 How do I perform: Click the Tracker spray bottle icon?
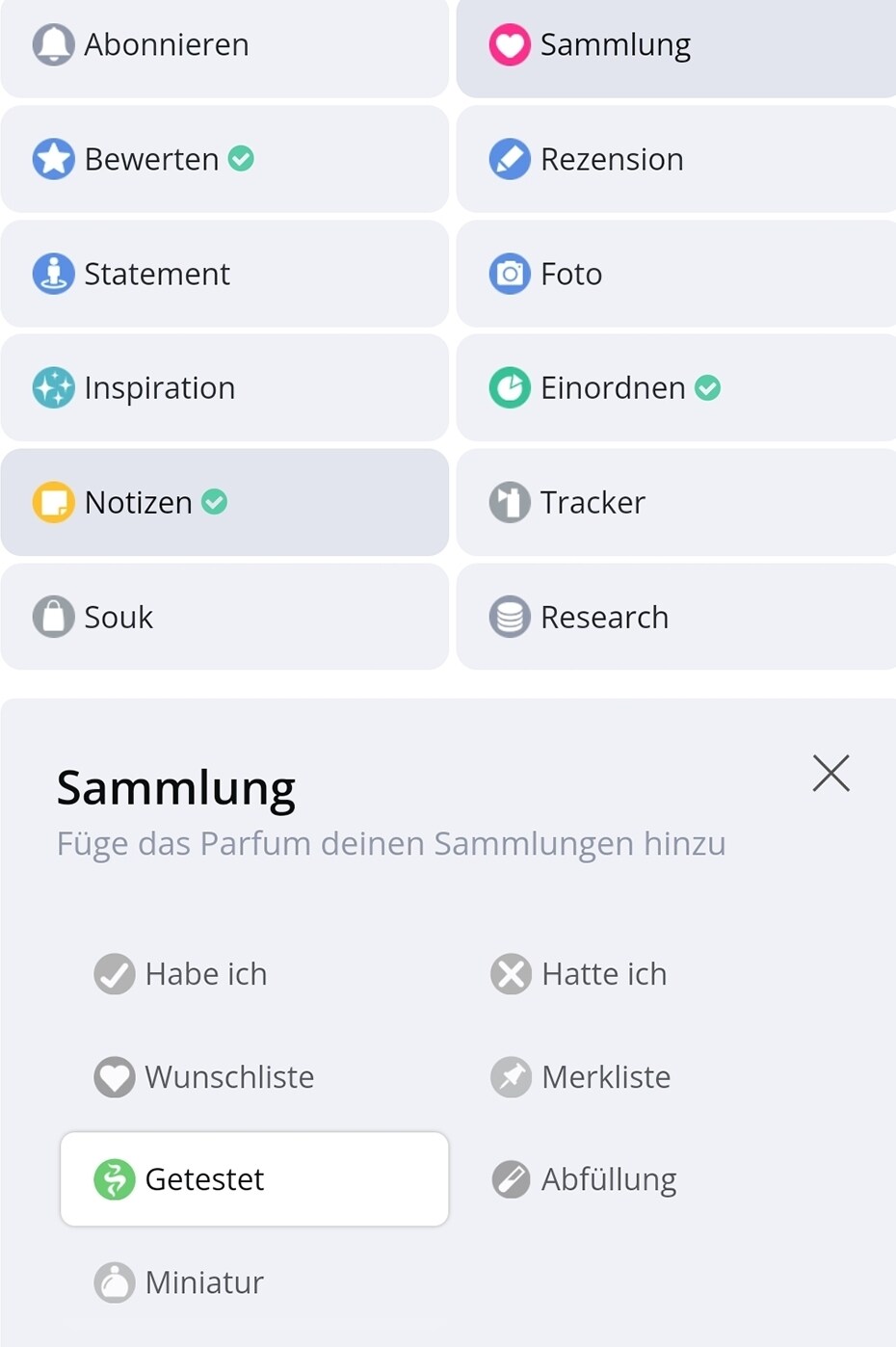510,502
